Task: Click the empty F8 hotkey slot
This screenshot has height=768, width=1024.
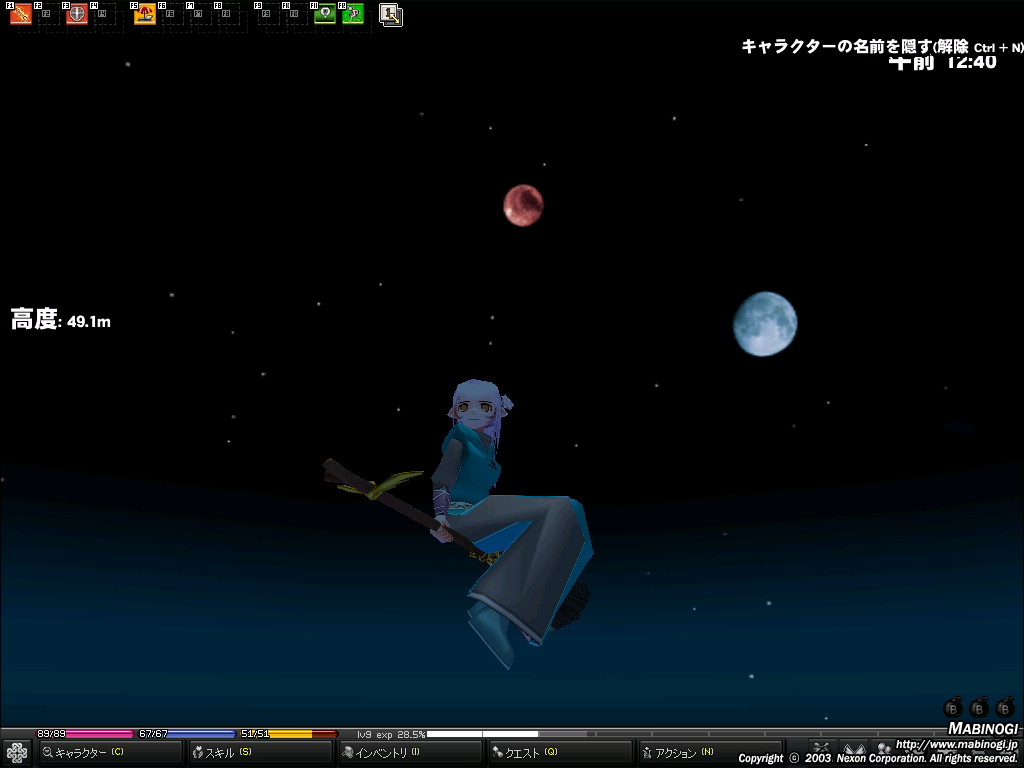Action: click(x=229, y=14)
